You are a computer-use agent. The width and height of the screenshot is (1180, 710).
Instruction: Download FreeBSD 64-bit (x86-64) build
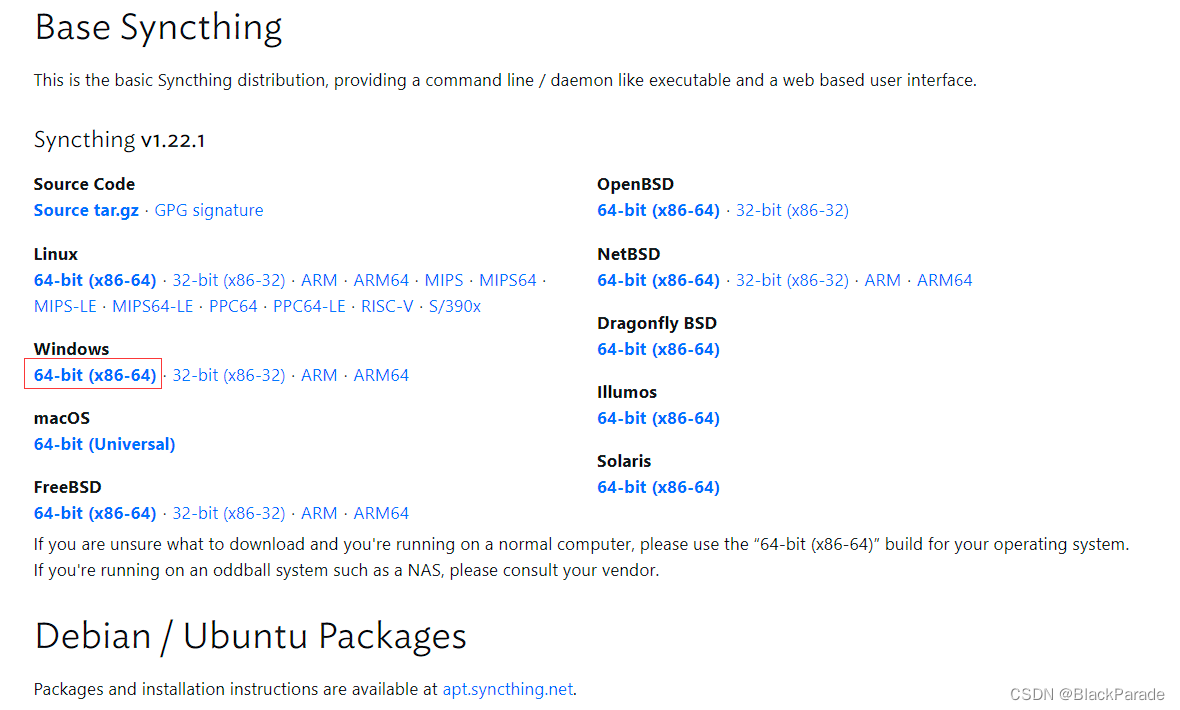click(x=95, y=513)
